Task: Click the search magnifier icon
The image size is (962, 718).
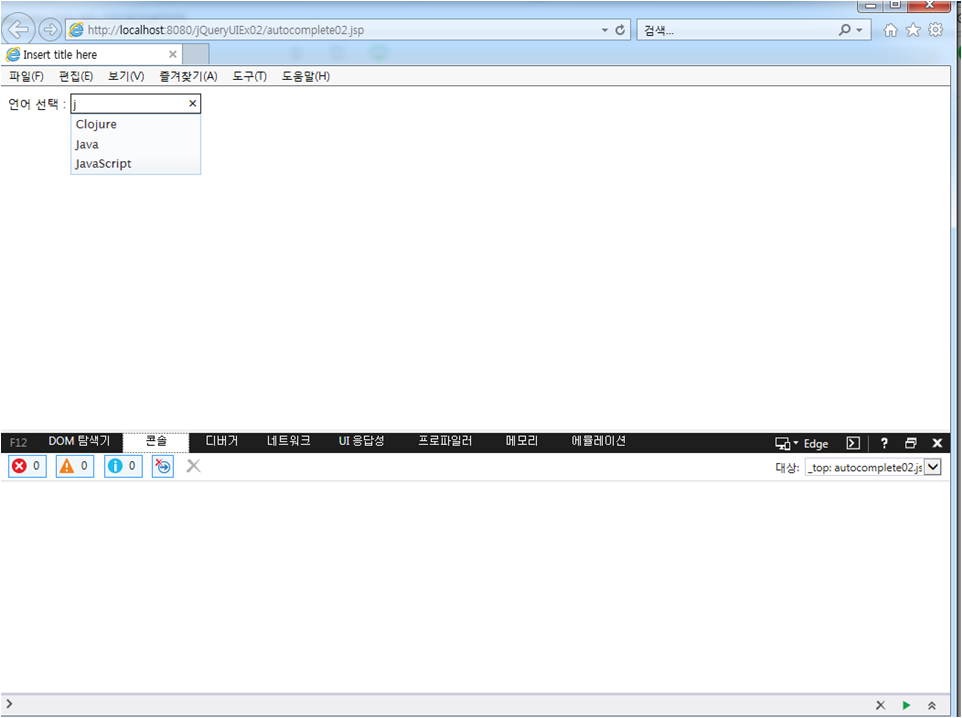Action: (845, 29)
